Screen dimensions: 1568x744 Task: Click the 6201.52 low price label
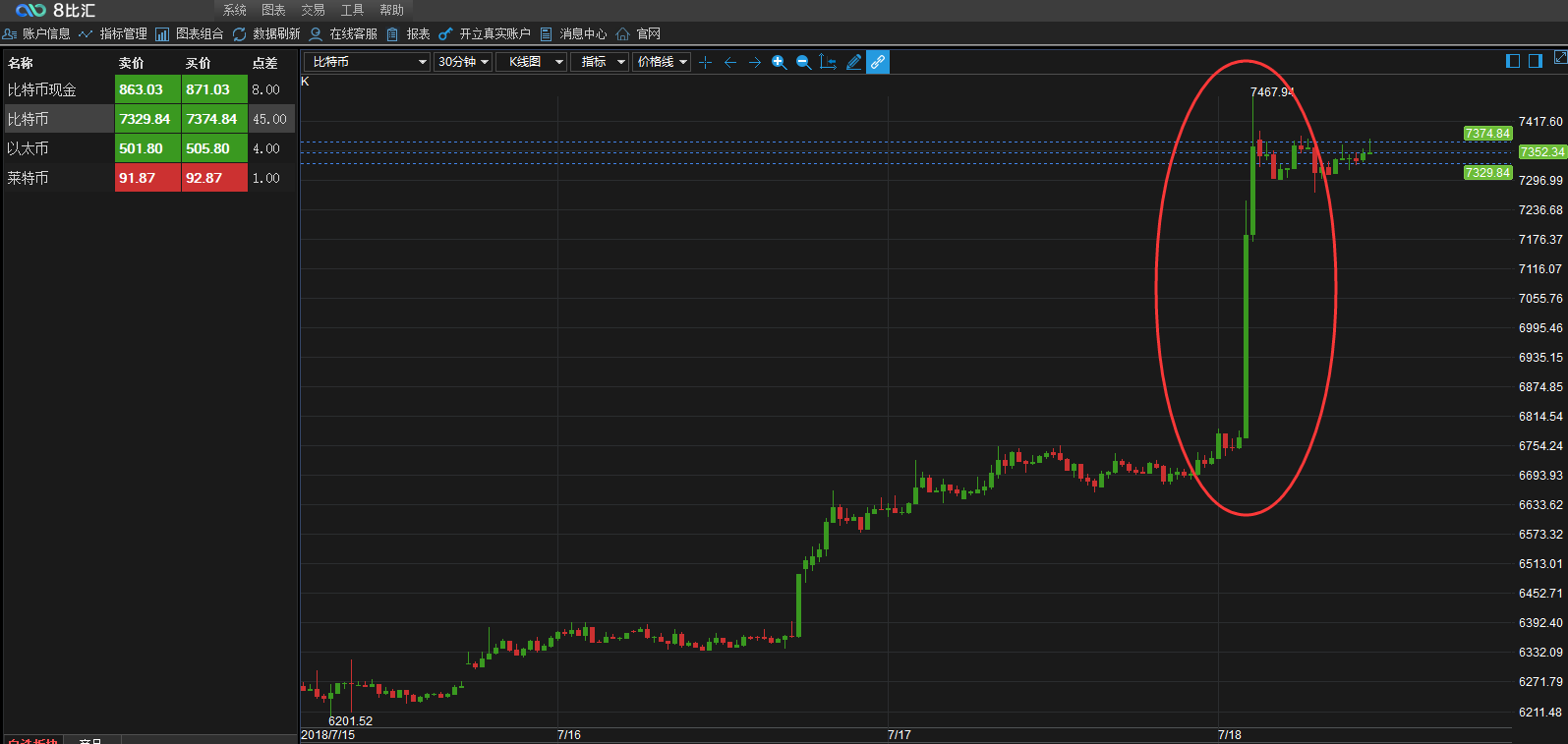coord(351,721)
